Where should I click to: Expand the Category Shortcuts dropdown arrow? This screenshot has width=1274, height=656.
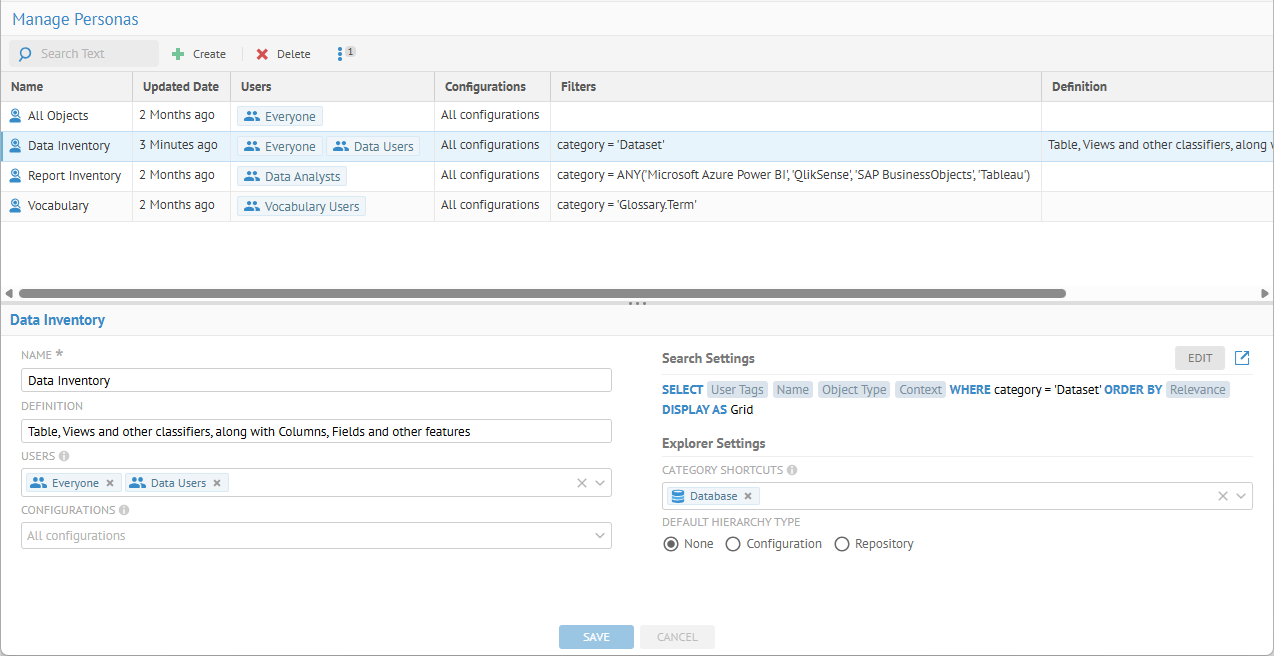click(x=1241, y=496)
